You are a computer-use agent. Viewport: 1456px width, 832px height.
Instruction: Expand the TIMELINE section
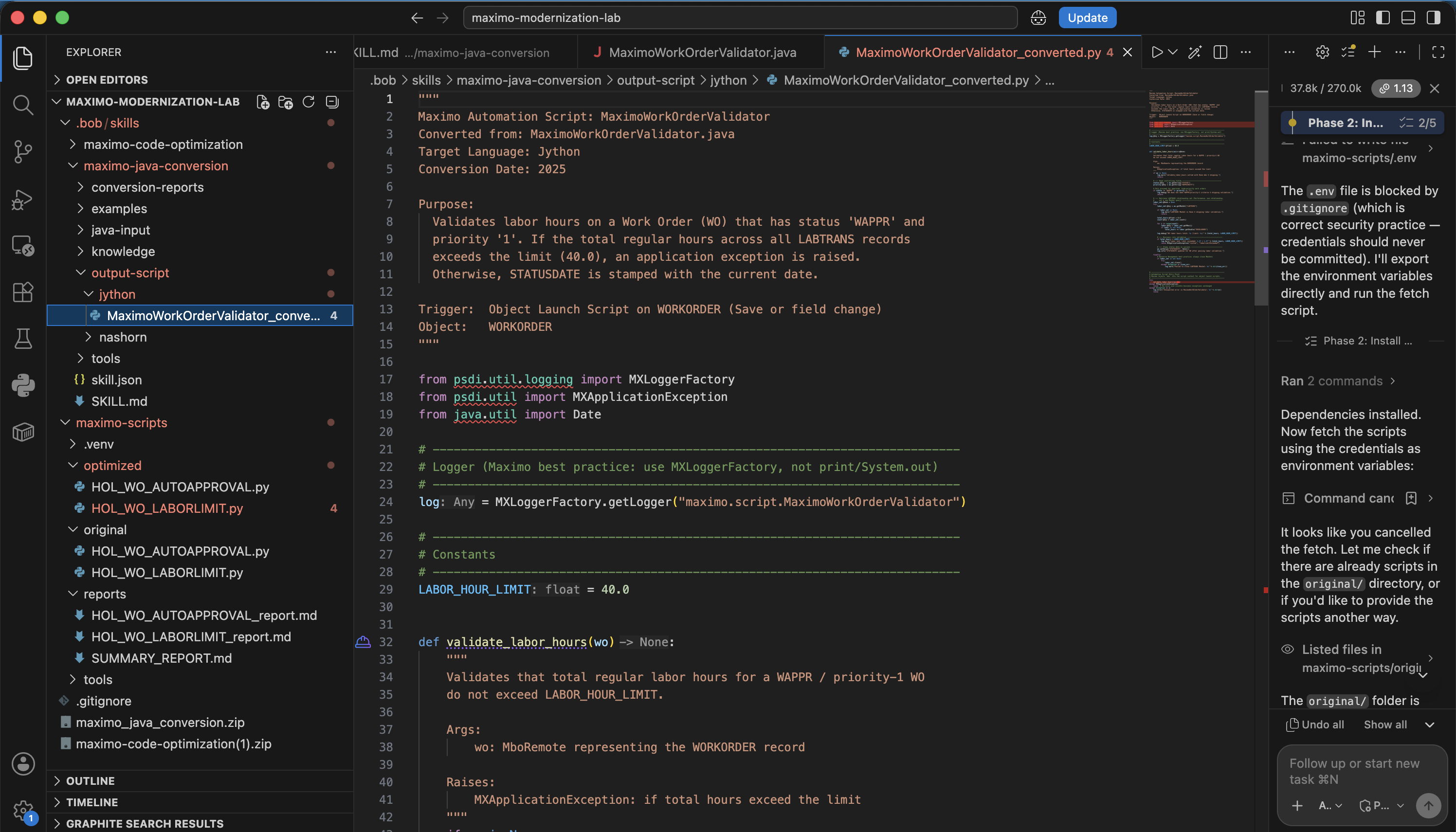click(x=200, y=802)
